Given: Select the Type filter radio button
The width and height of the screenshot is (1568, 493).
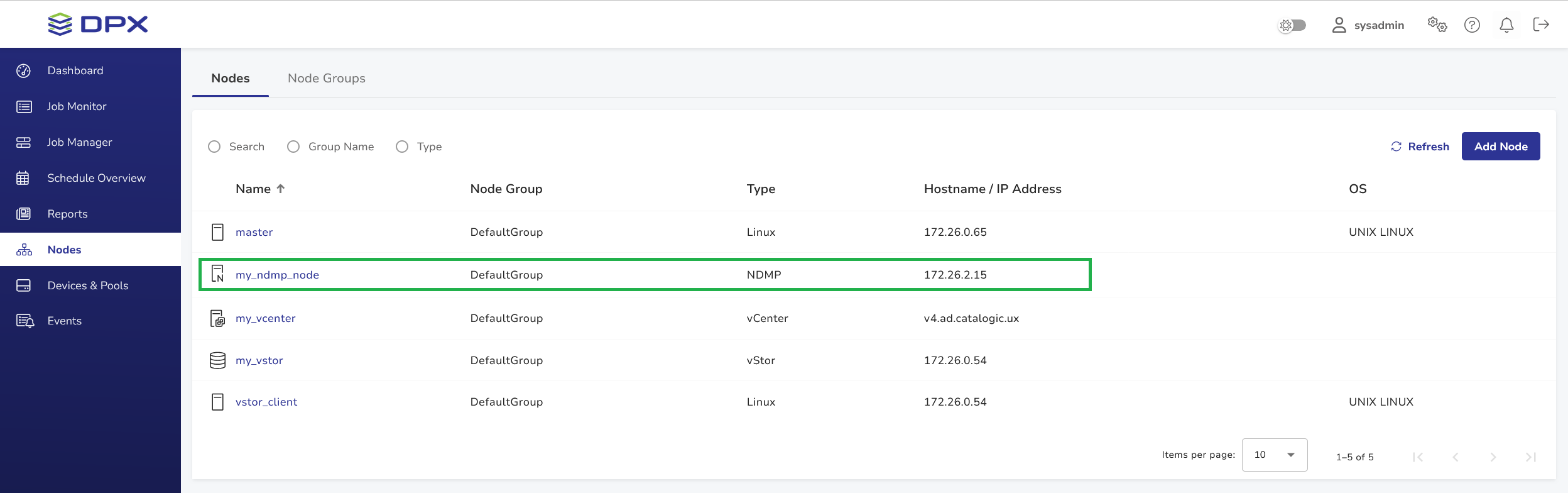Looking at the screenshot, I should coord(402,147).
